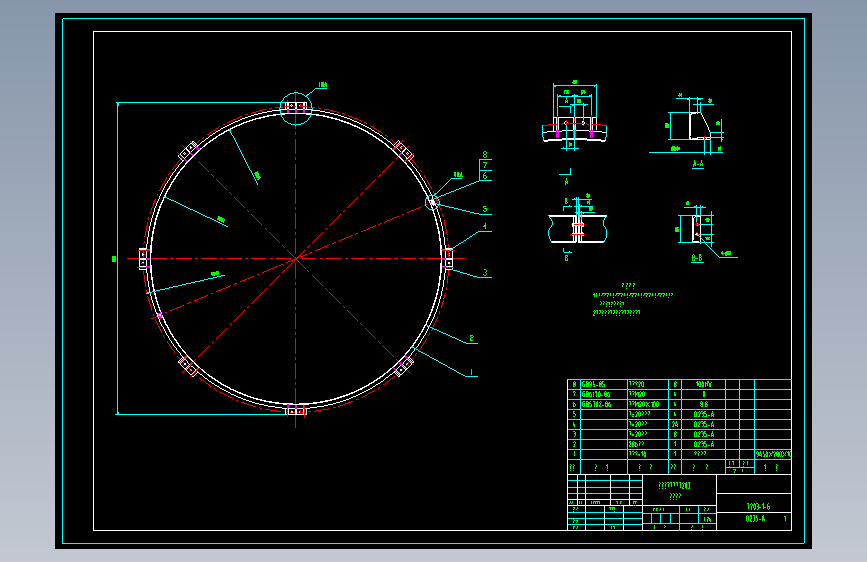Click Q235-A material in parts list row 3

703,434
